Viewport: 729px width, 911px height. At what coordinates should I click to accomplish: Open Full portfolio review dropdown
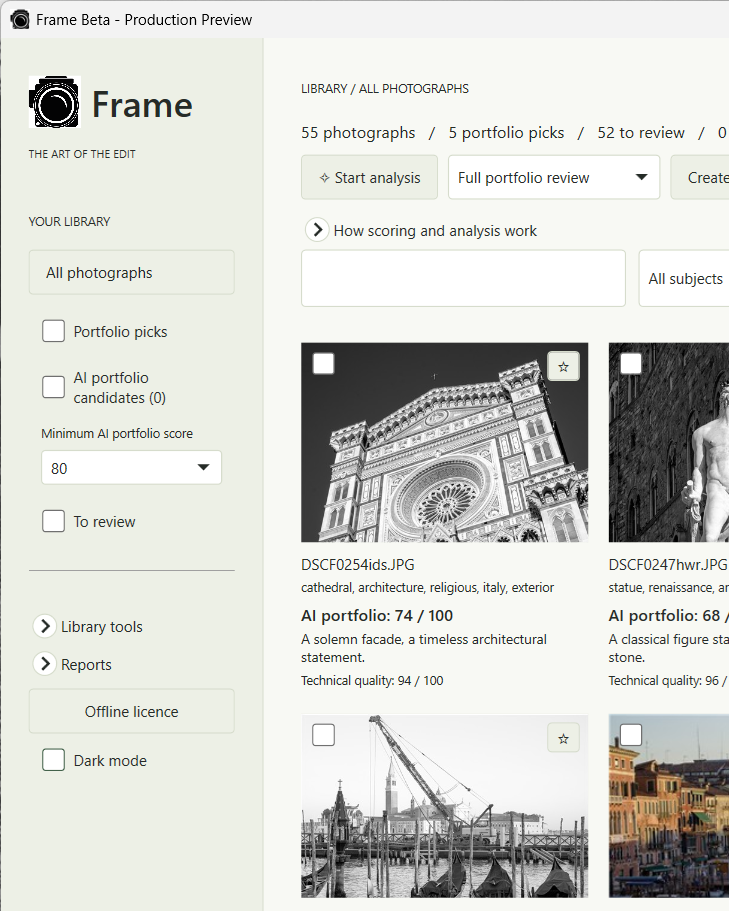pyautogui.click(x=554, y=177)
